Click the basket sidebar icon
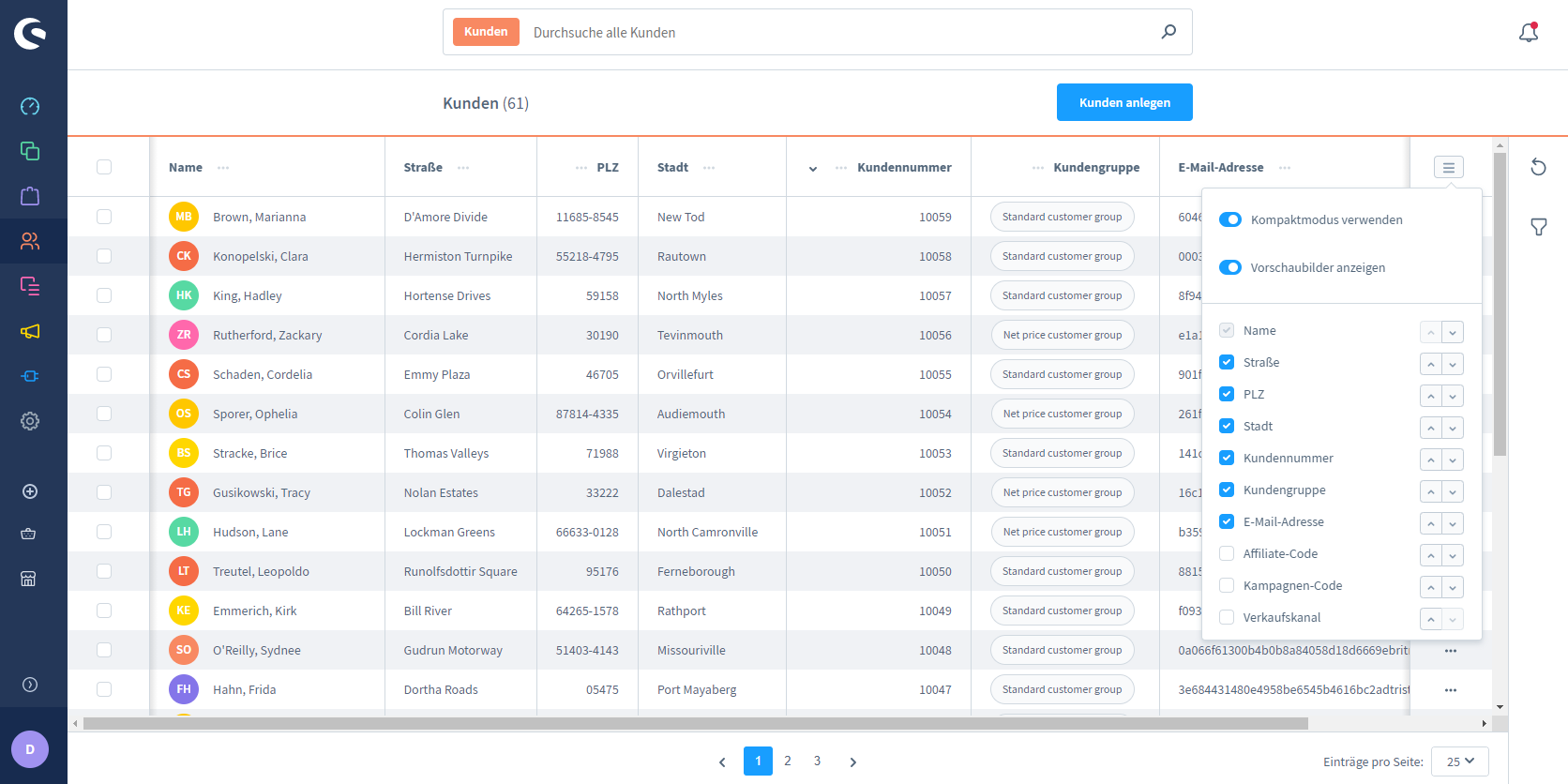The height and width of the screenshot is (784, 1568). click(x=28, y=534)
